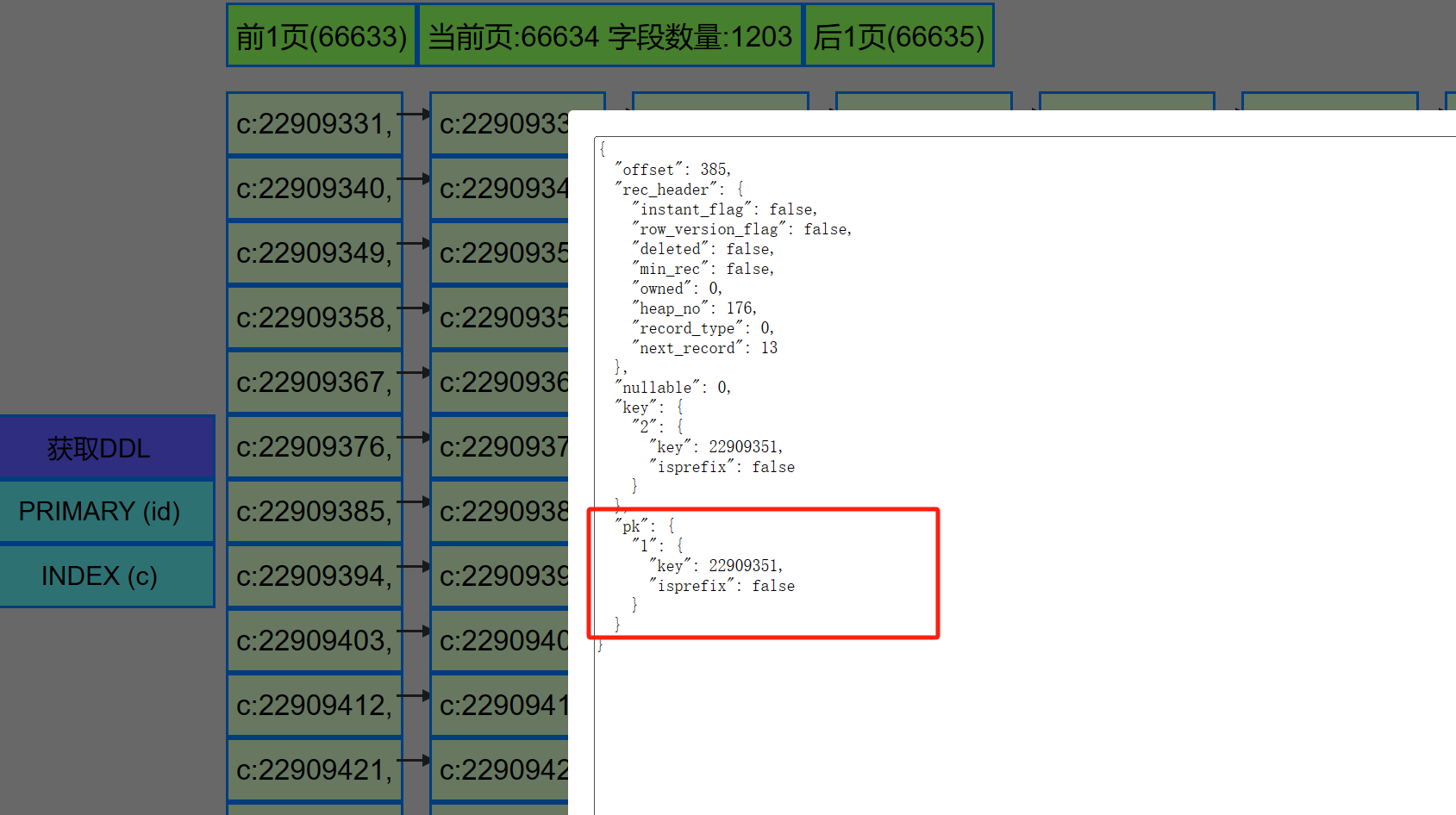Screen dimensions: 1456x815
Task: Click pk "isprefix": false line
Action: (722, 586)
